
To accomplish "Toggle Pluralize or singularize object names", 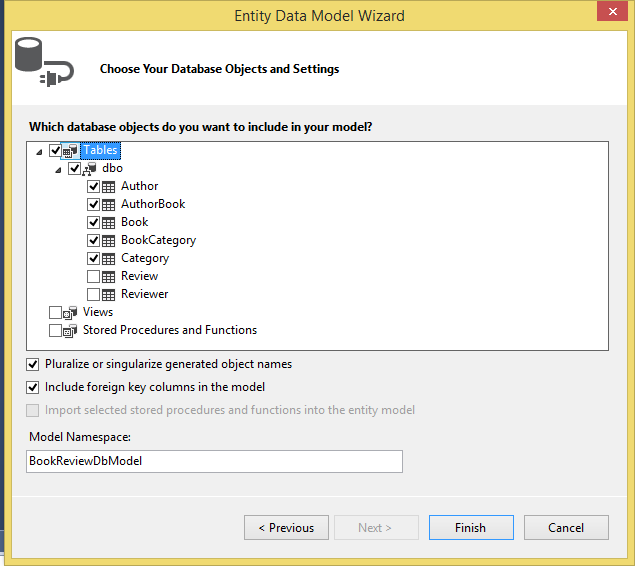I will click(32, 364).
